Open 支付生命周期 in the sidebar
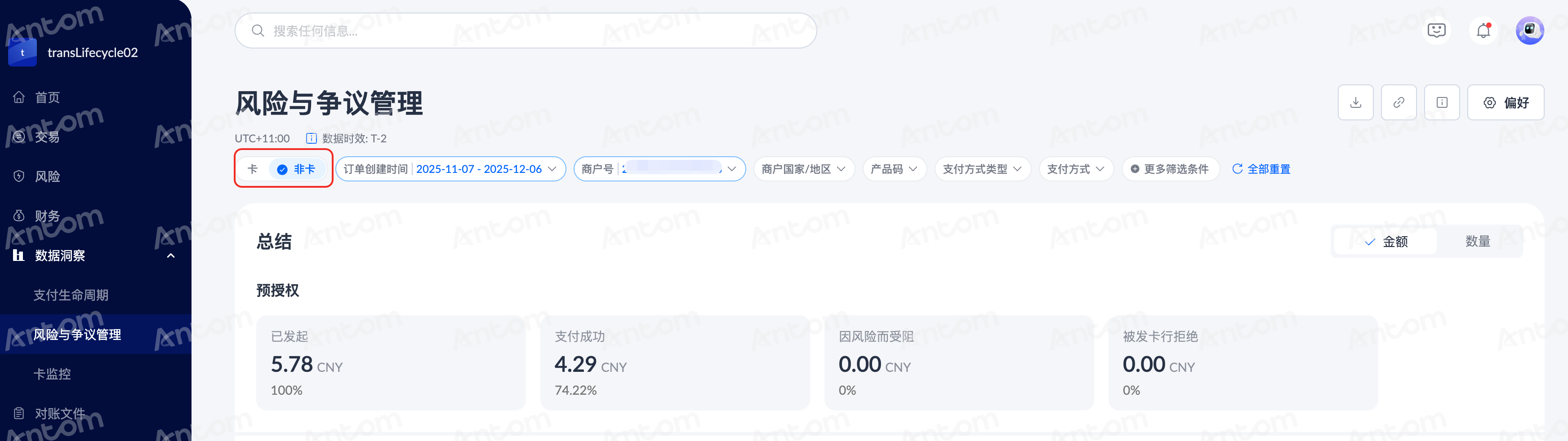This screenshot has height=441, width=1568. [71, 295]
